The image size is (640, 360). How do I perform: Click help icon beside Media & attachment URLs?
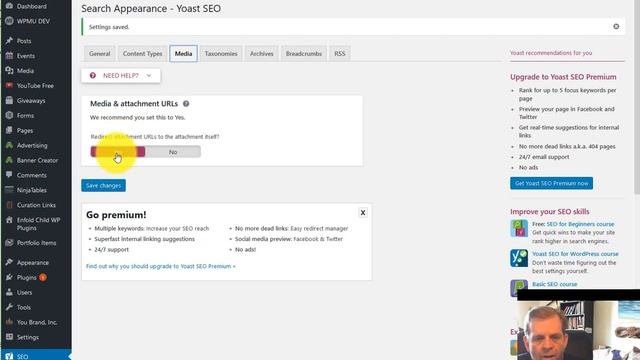[186, 104]
